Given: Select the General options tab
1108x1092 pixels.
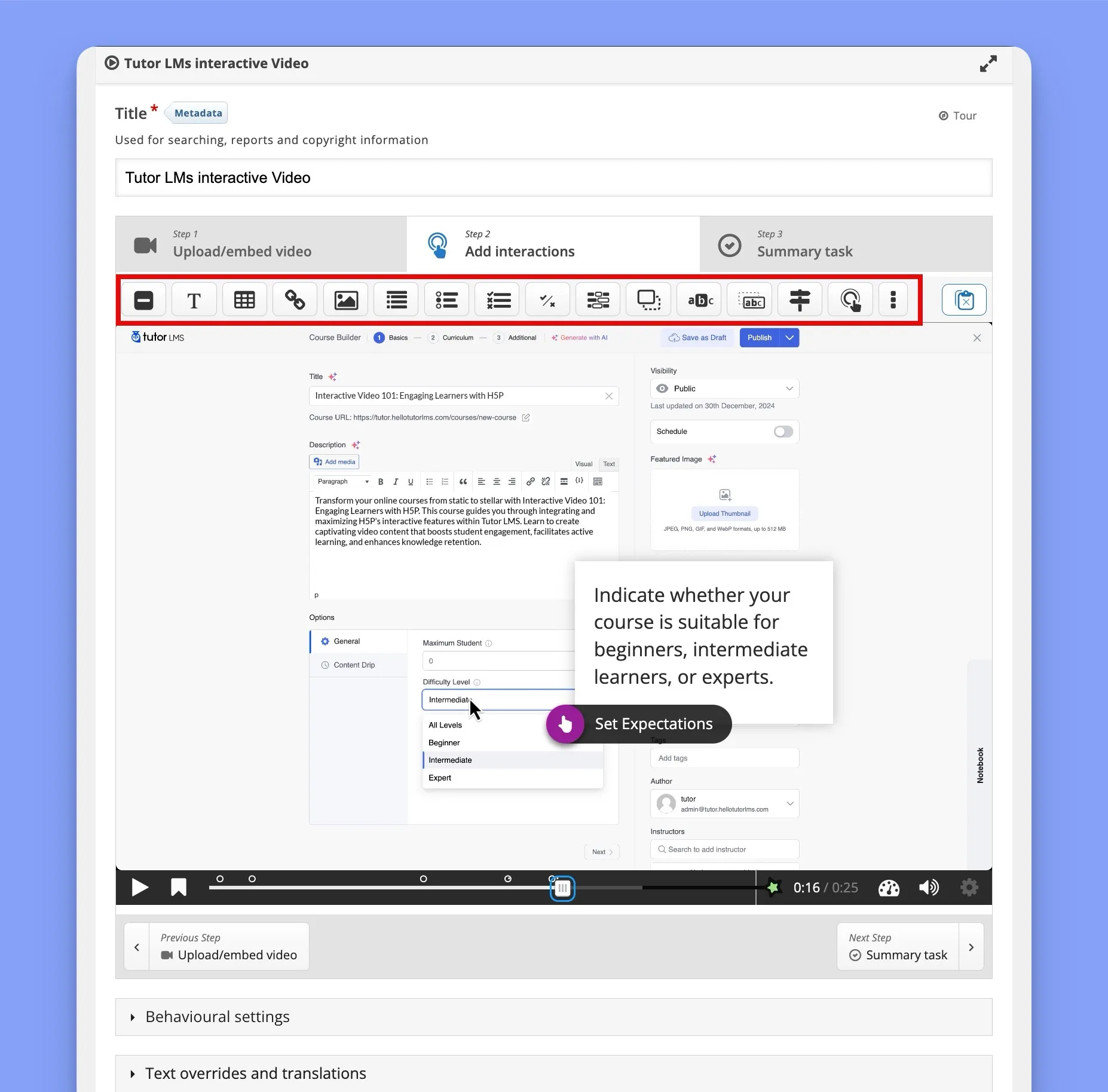Looking at the screenshot, I should coord(358,641).
